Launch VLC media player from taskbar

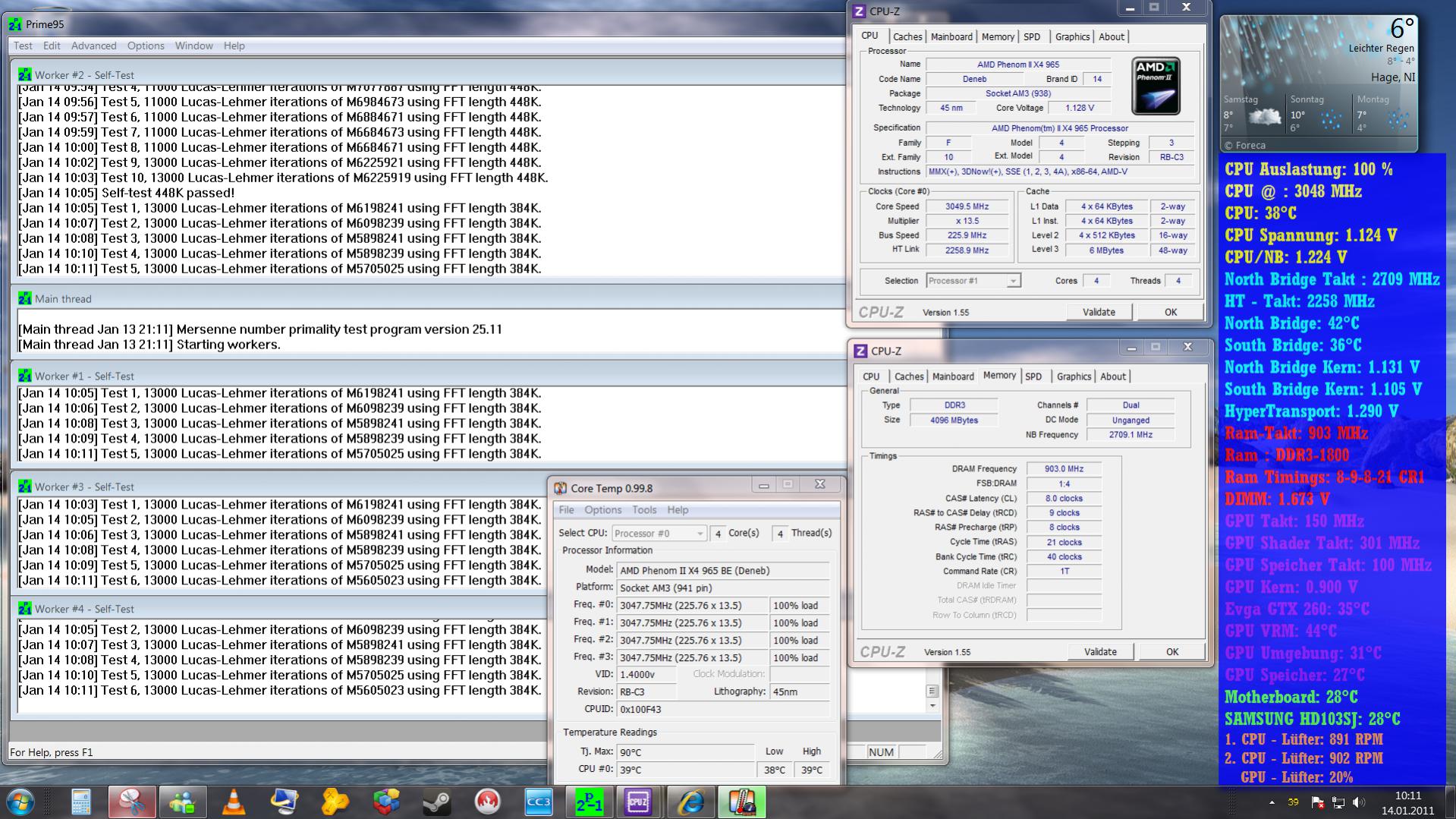(234, 802)
